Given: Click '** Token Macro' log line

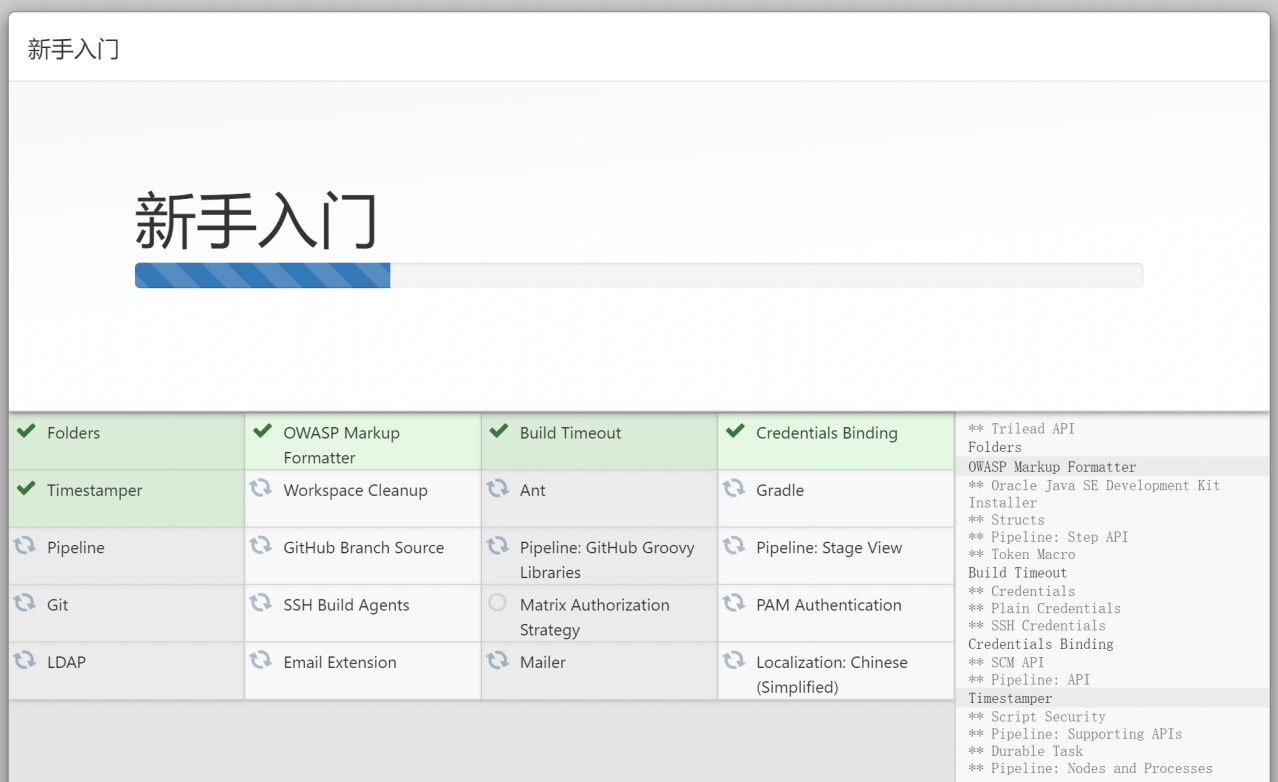Looking at the screenshot, I should tap(1022, 554).
